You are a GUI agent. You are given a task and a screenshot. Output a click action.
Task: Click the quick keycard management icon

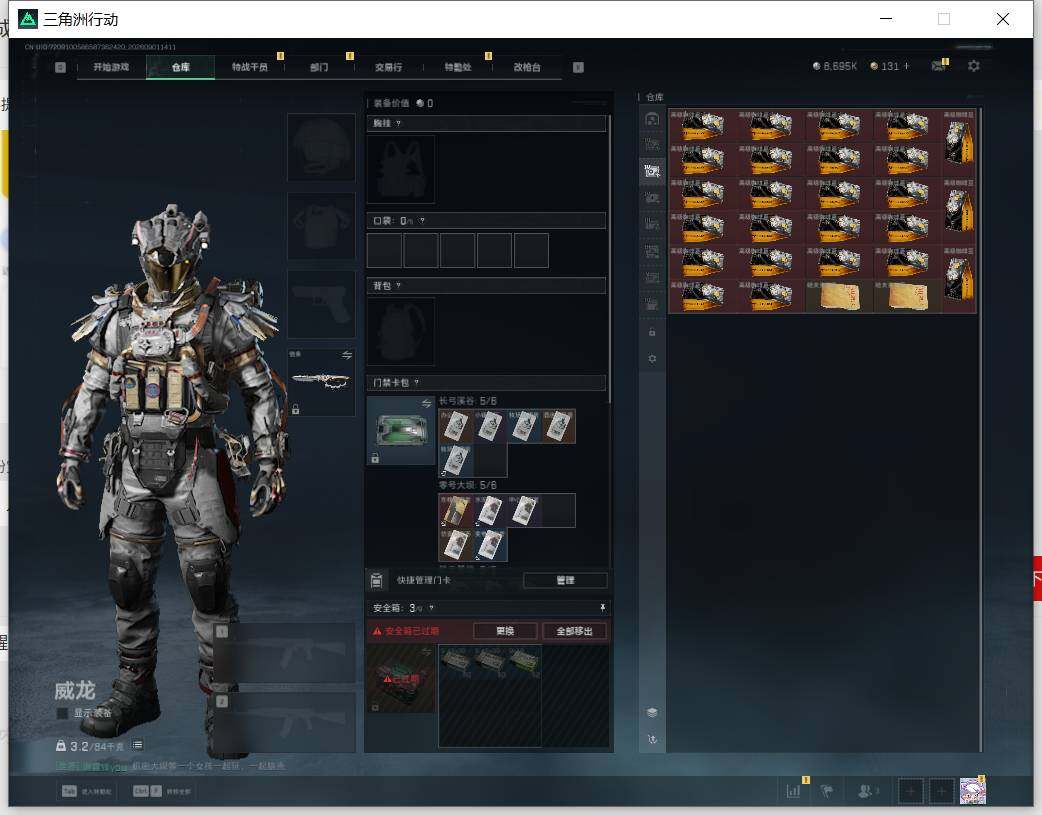[376, 580]
